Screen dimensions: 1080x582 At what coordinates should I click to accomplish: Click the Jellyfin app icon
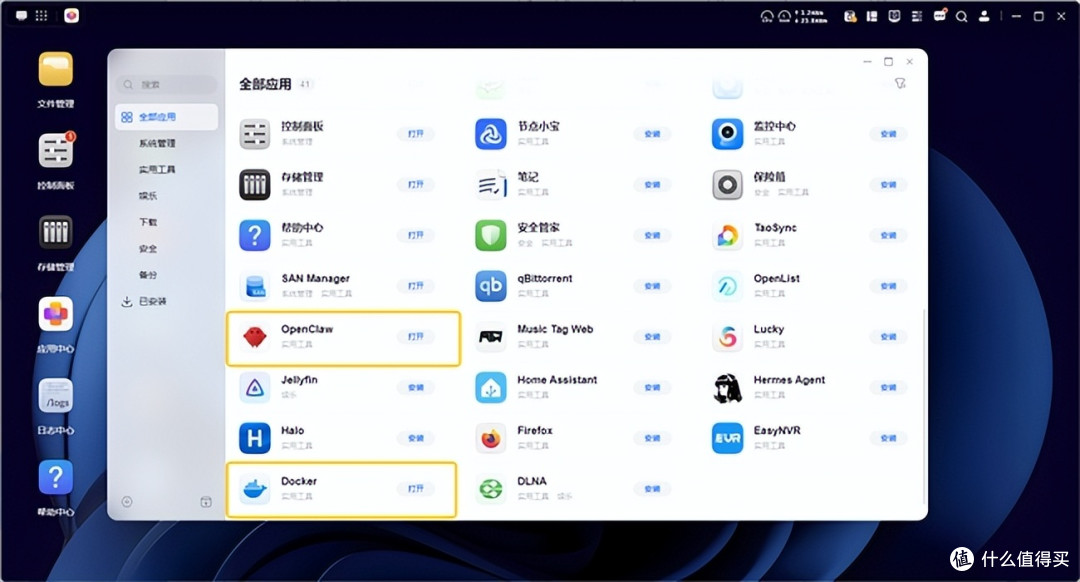click(255, 388)
